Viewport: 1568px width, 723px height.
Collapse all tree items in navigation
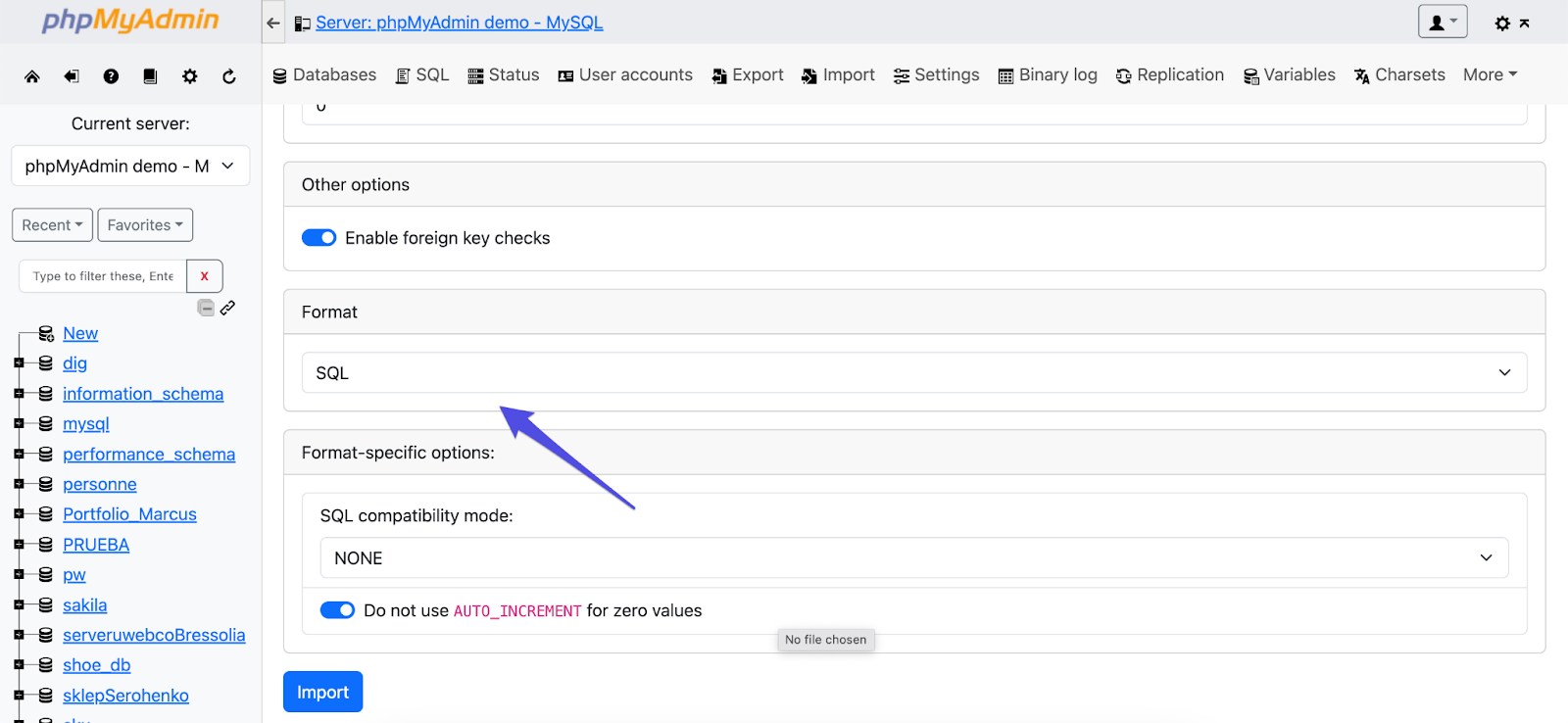(x=206, y=308)
